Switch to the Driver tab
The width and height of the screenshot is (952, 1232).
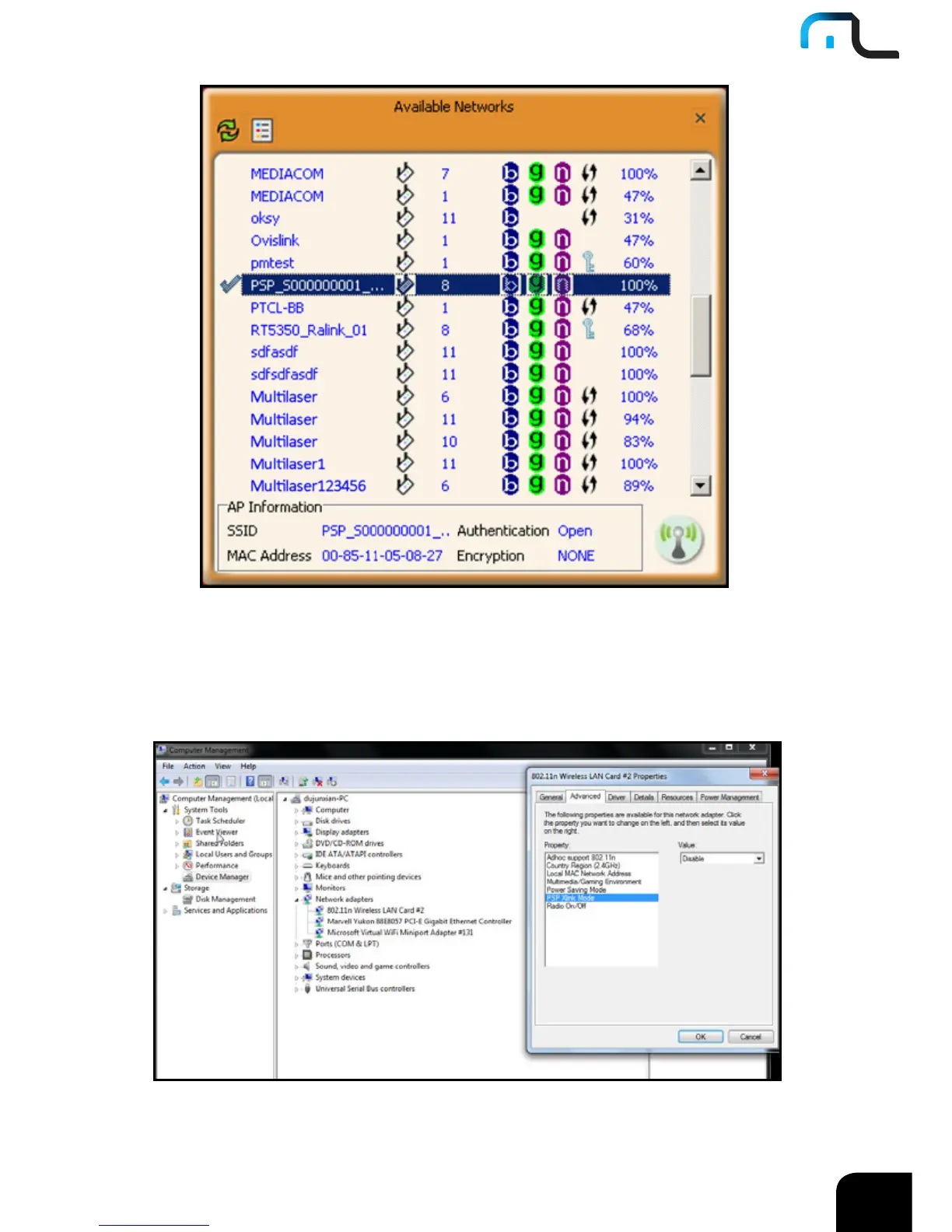click(617, 797)
